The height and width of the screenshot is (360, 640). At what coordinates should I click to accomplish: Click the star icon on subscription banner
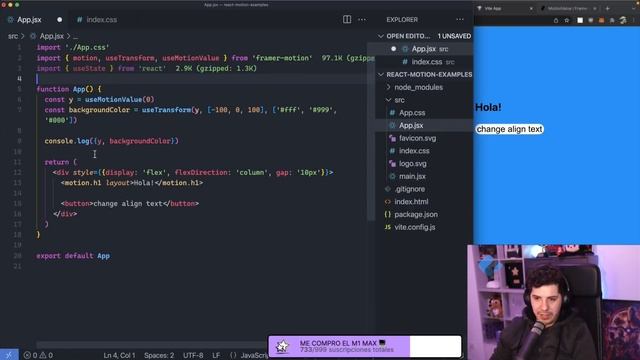click(282, 347)
